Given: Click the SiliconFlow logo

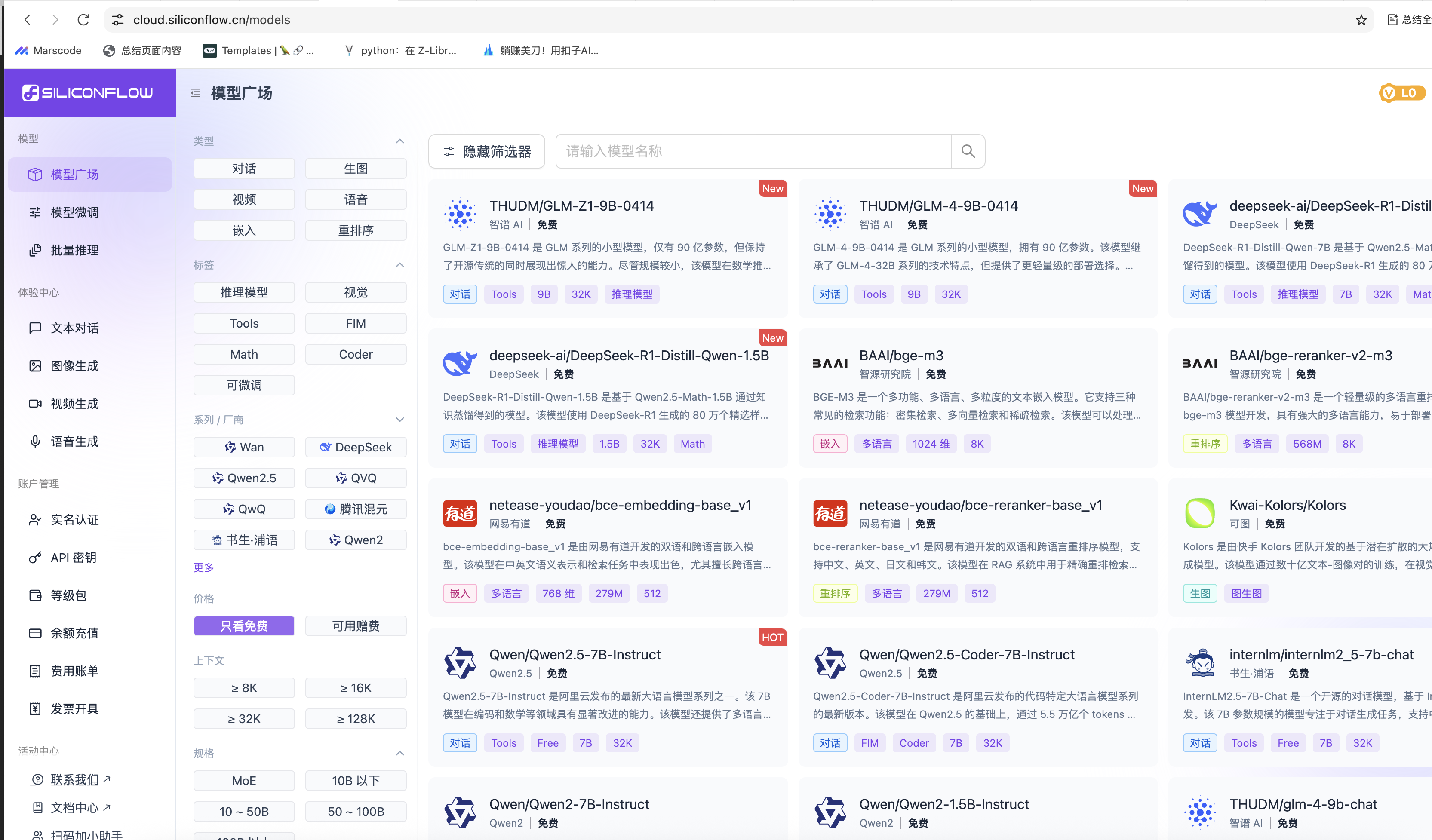Looking at the screenshot, I should point(88,92).
